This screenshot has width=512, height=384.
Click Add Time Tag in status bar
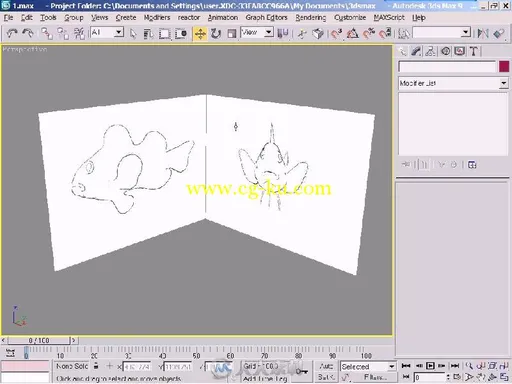coord(265,379)
